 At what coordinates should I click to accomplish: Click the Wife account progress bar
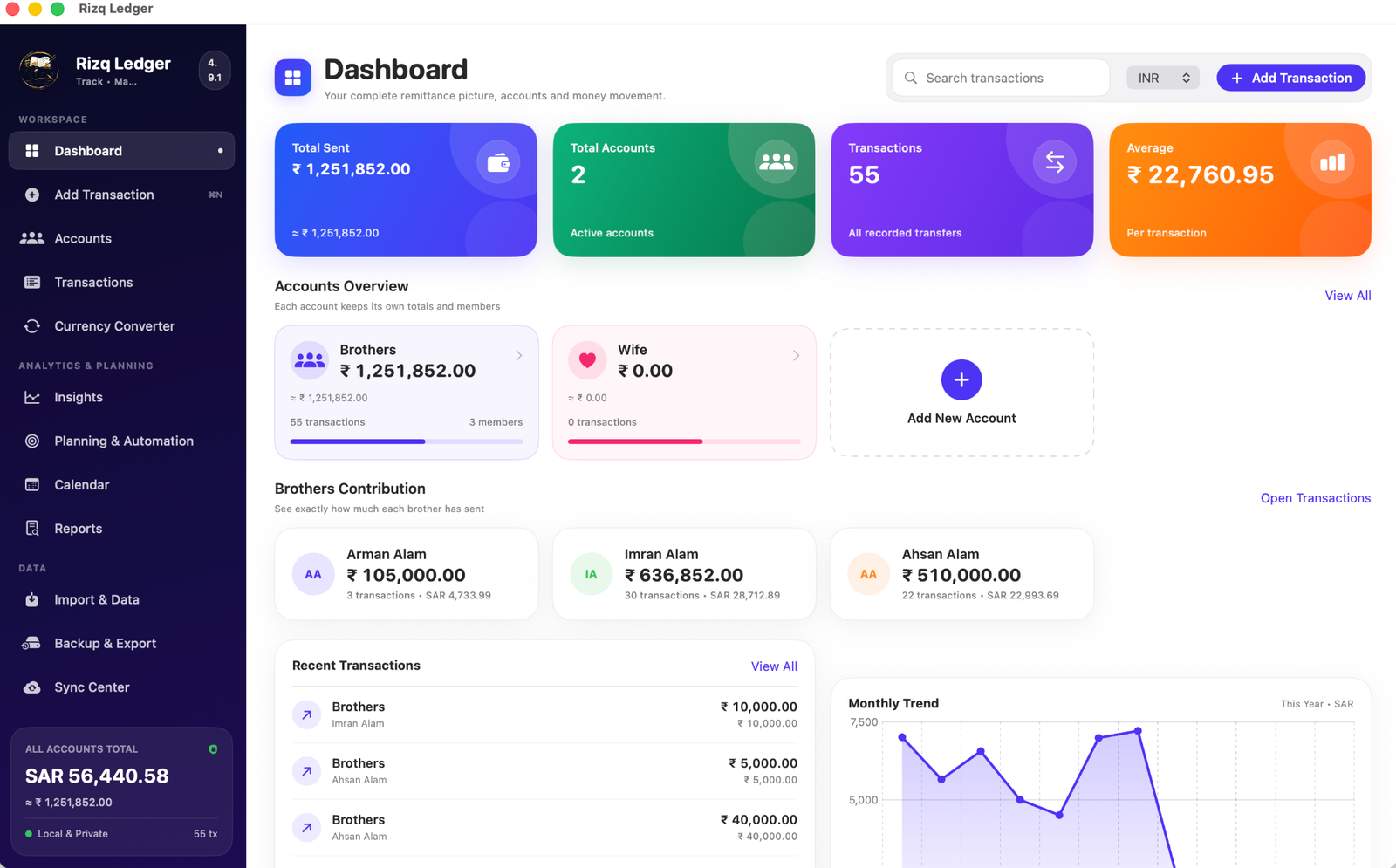[684, 441]
